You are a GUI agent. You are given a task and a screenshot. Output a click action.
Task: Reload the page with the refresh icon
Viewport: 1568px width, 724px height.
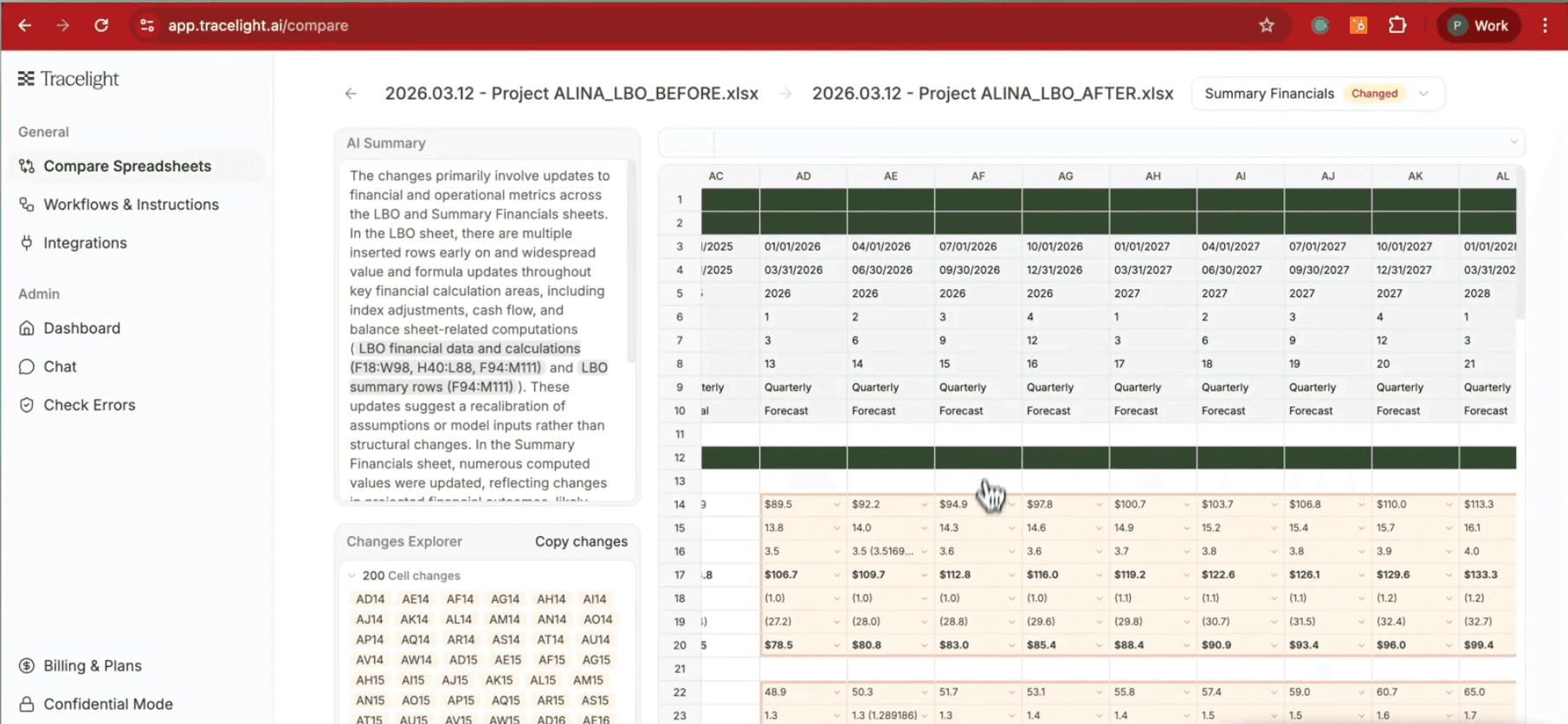[101, 25]
